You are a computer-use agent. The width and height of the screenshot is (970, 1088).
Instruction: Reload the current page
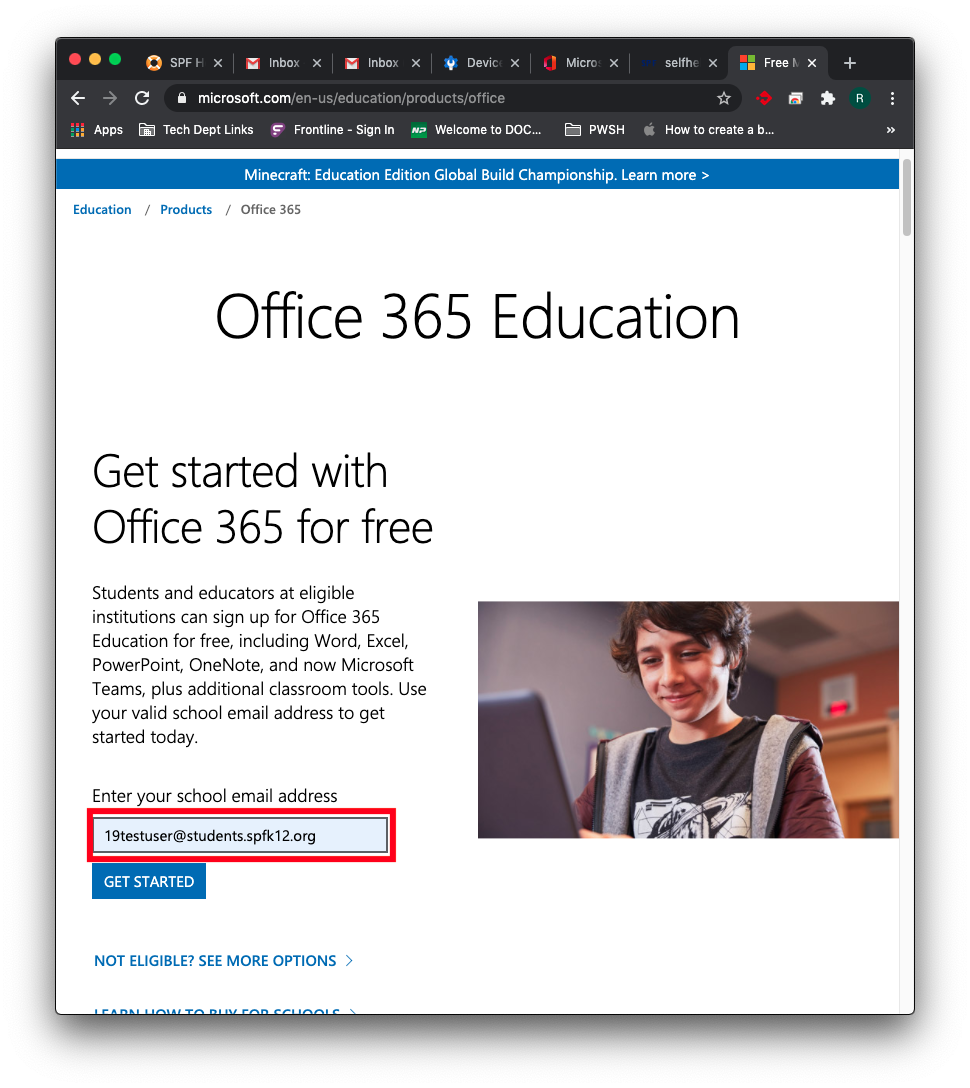[x=142, y=98]
